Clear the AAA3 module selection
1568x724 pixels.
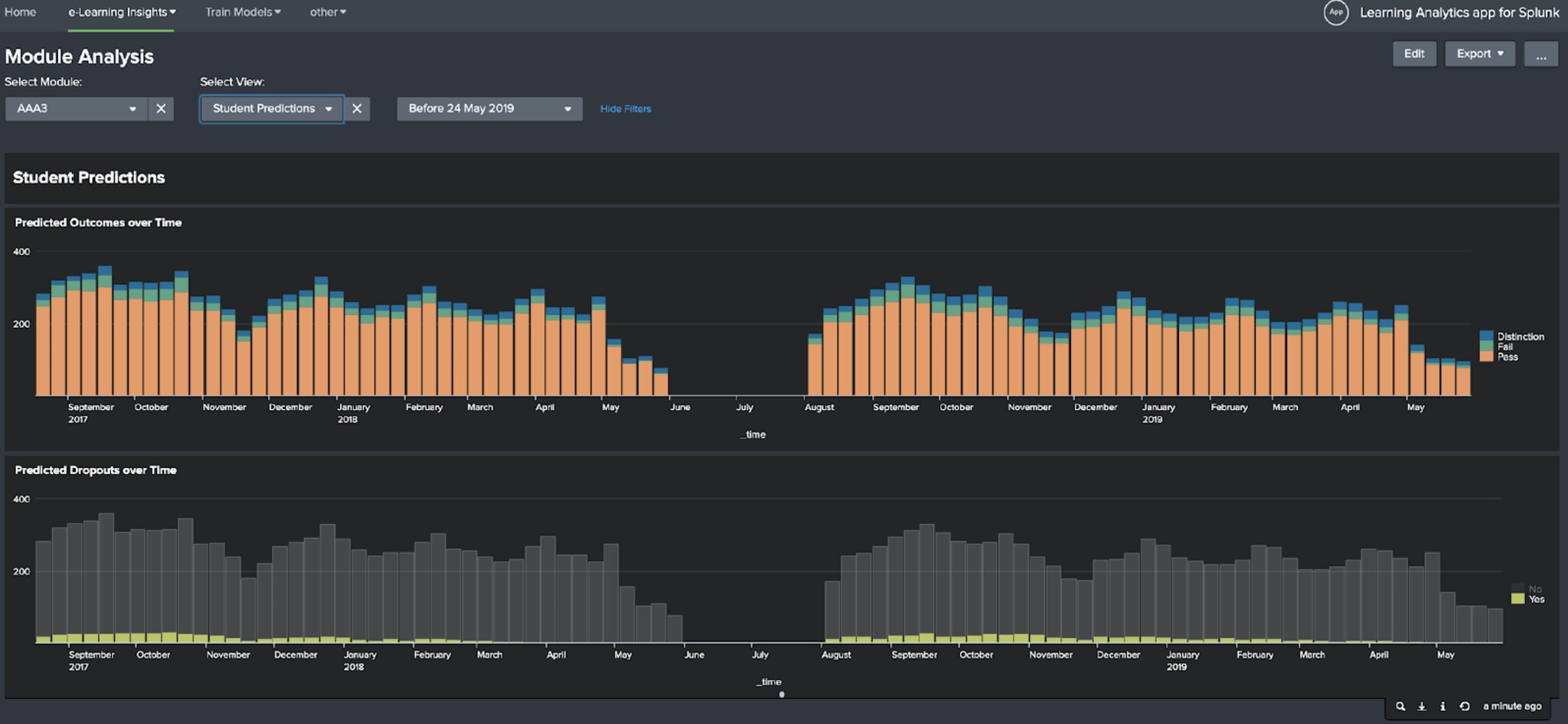[x=161, y=109]
